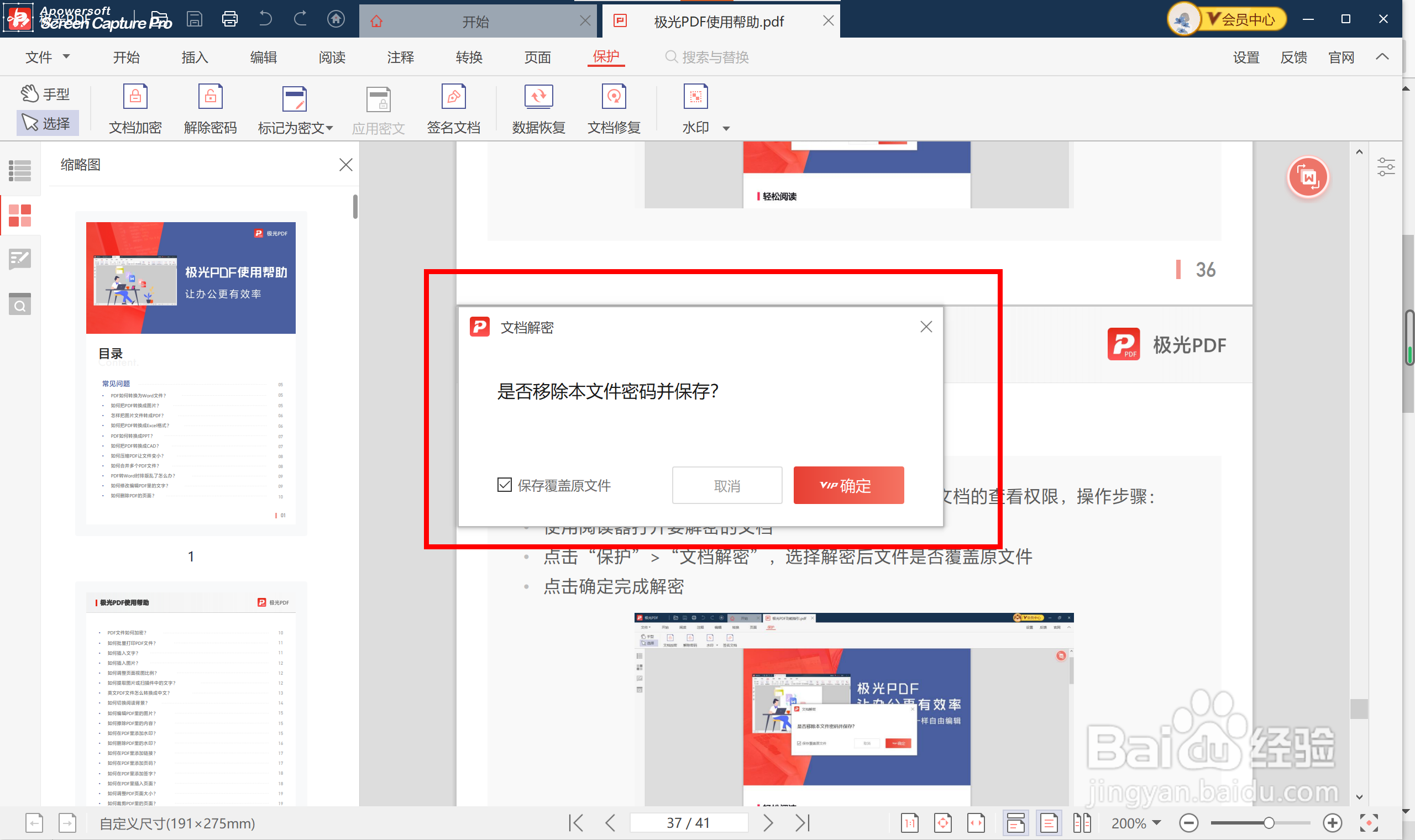The height and width of the screenshot is (840, 1415).
Task: Click the user avatar icon
Action: coord(1183,20)
